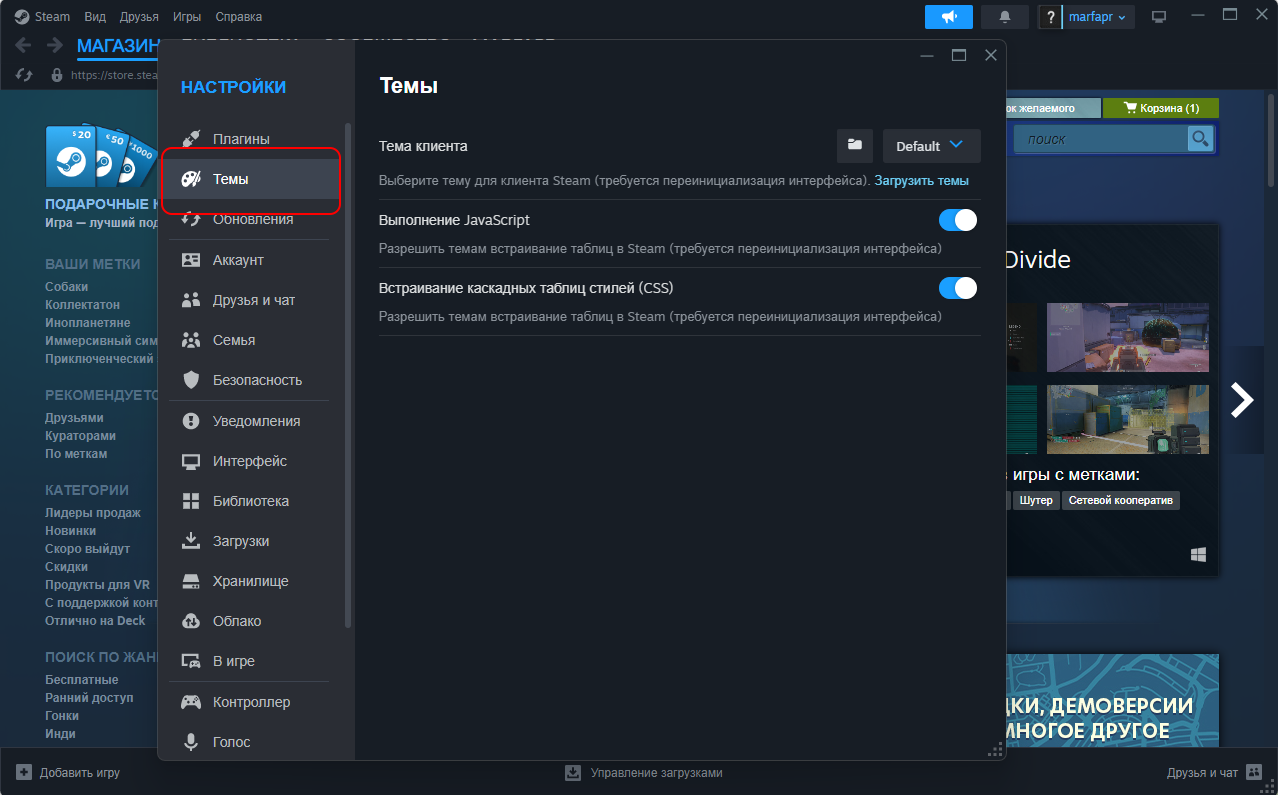1278x795 pixels.
Task: Switch to МАГАЗИН tab
Action: [x=118, y=47]
